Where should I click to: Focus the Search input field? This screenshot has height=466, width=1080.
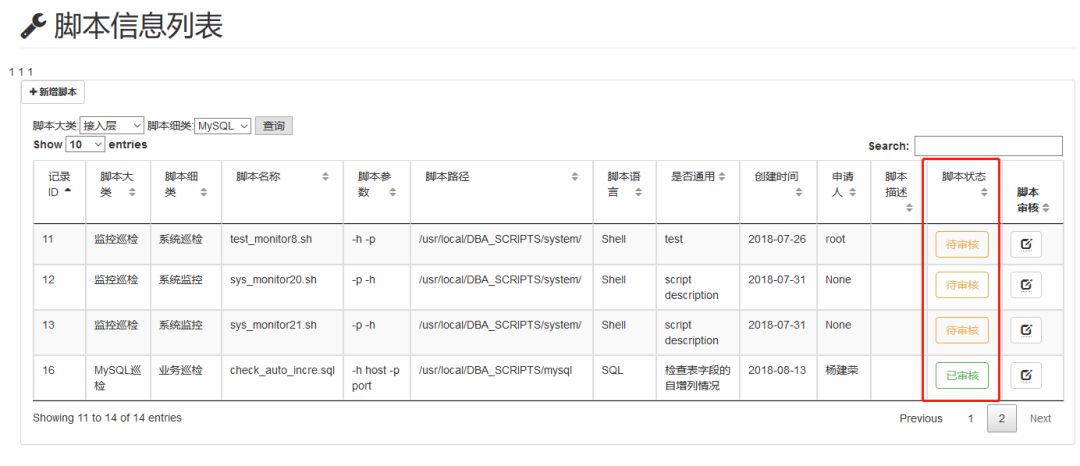988,146
